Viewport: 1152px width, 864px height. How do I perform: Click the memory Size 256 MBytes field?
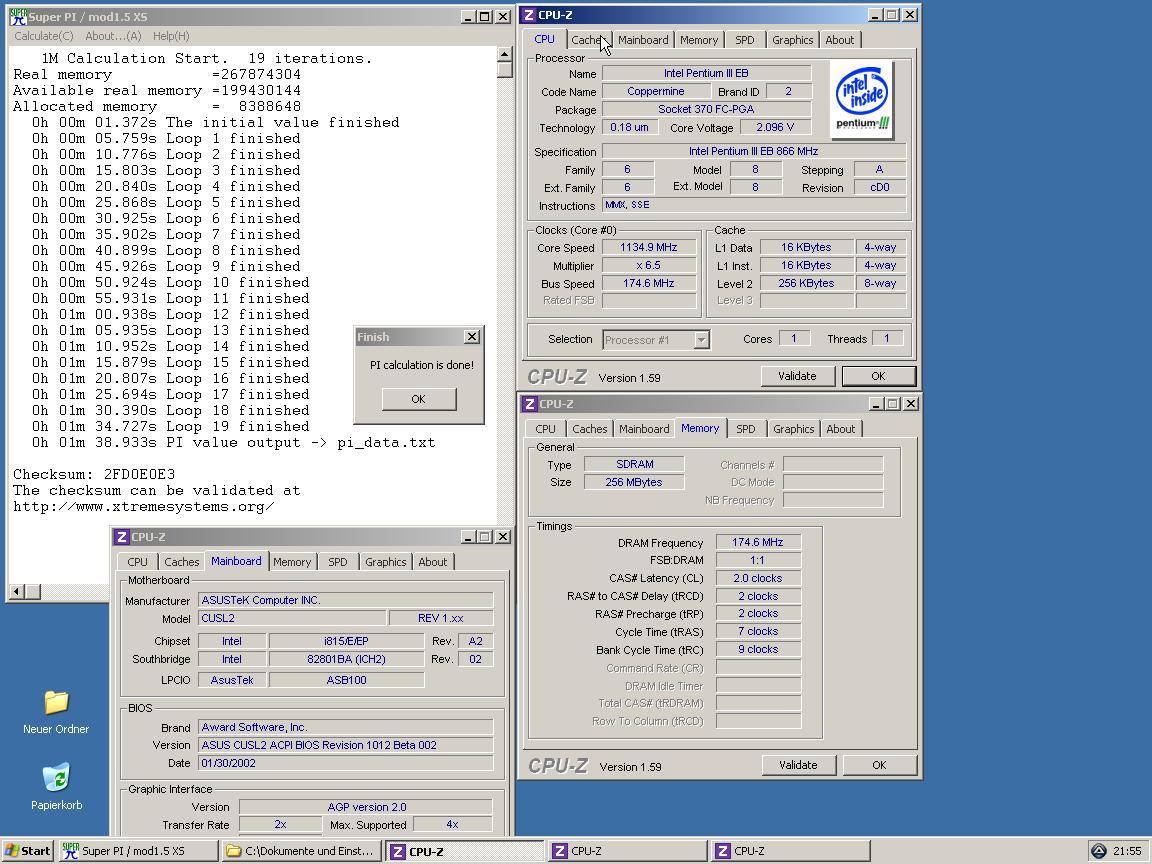pos(634,482)
